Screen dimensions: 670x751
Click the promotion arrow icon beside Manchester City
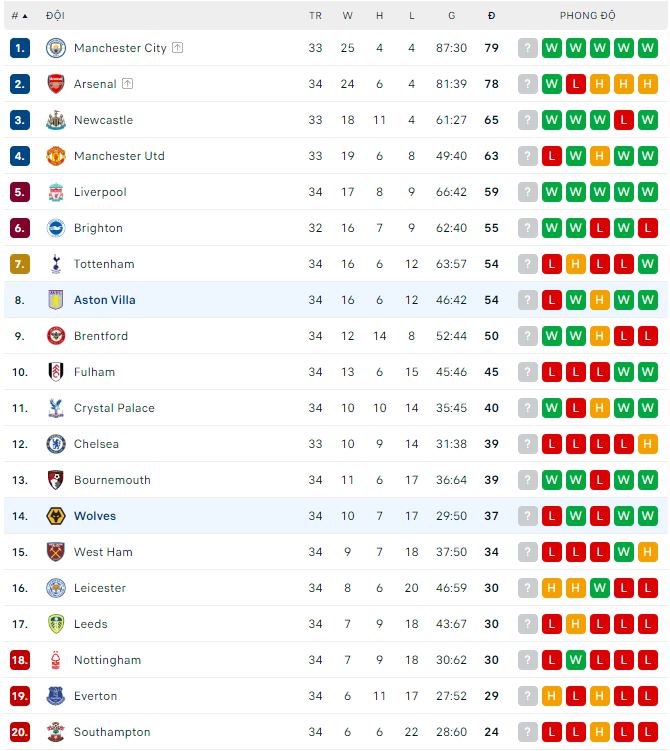[177, 47]
